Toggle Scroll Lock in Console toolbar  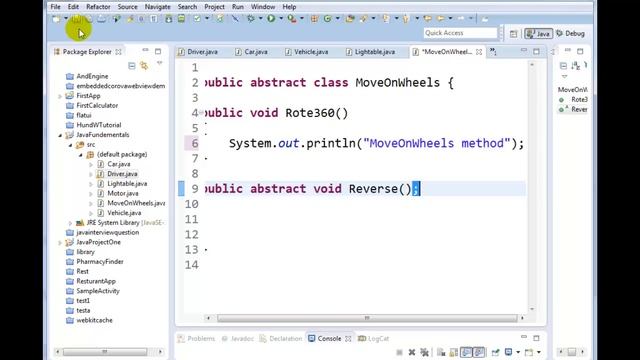click(x=453, y=352)
